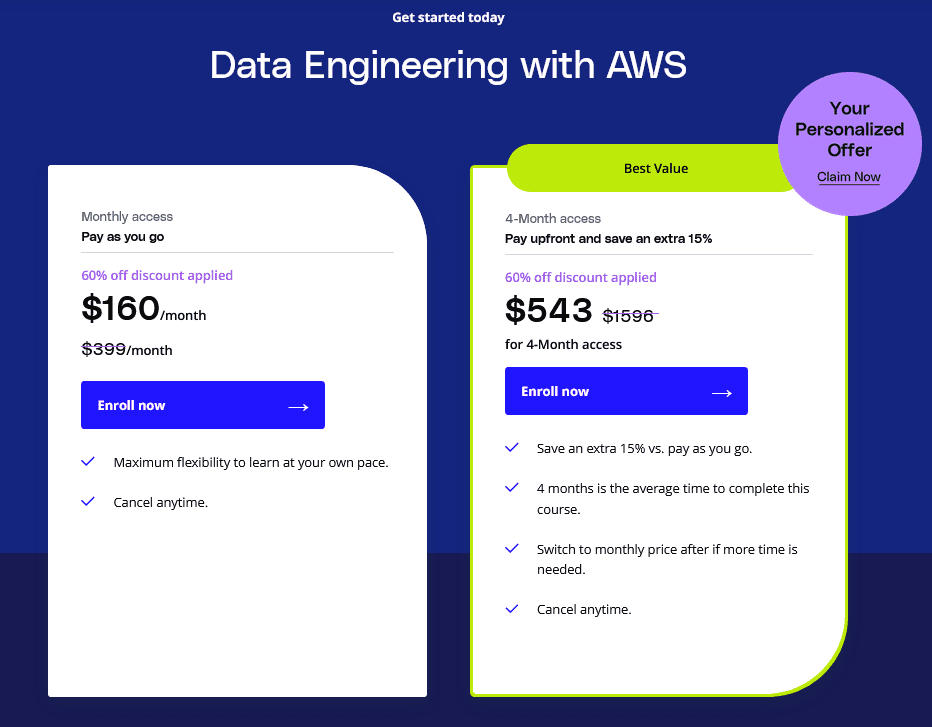The image size is (932, 727).
Task: Click arrow icon on monthly Enroll button
Action: [298, 407]
